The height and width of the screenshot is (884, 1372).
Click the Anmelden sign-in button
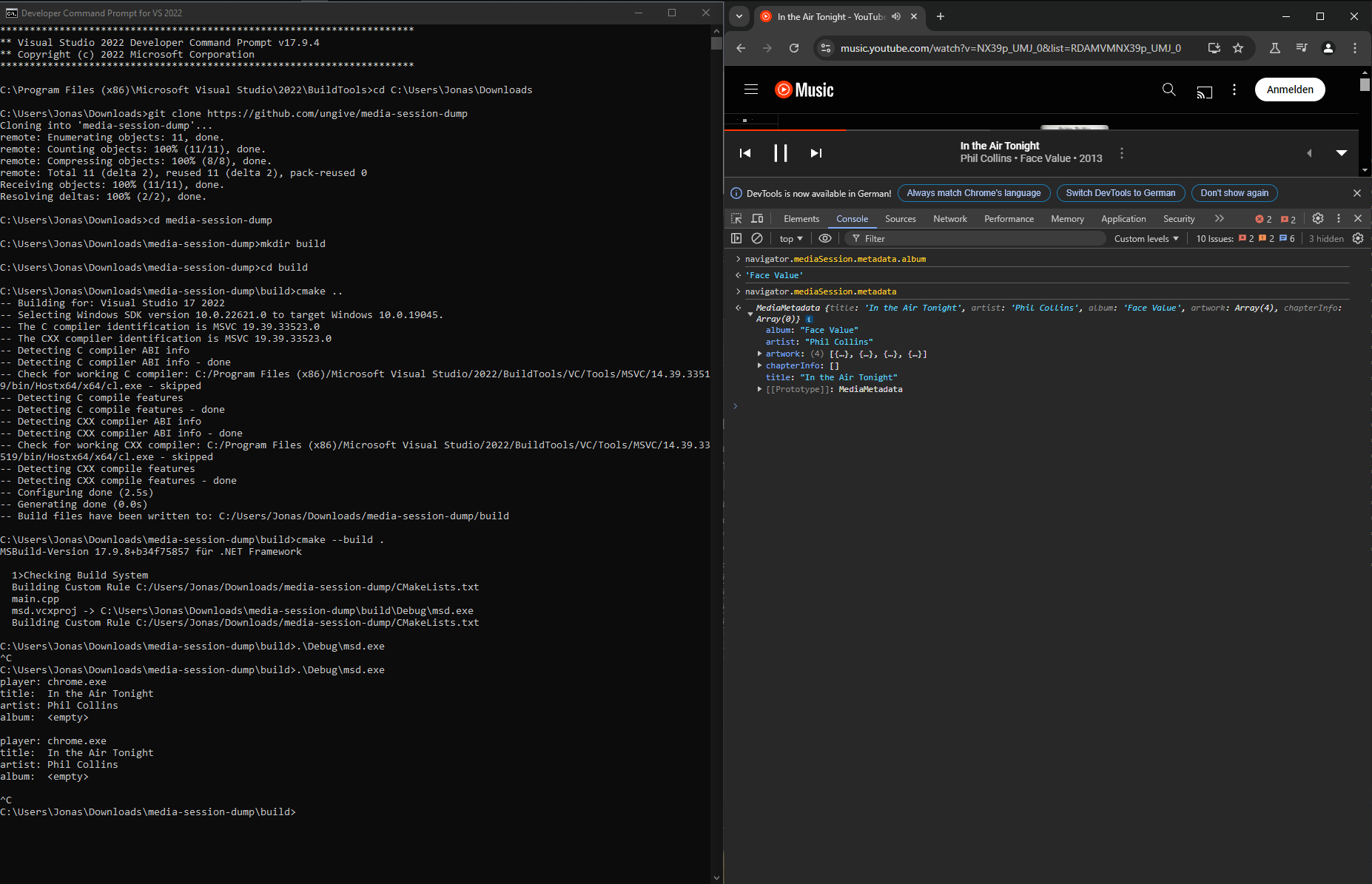(x=1289, y=90)
